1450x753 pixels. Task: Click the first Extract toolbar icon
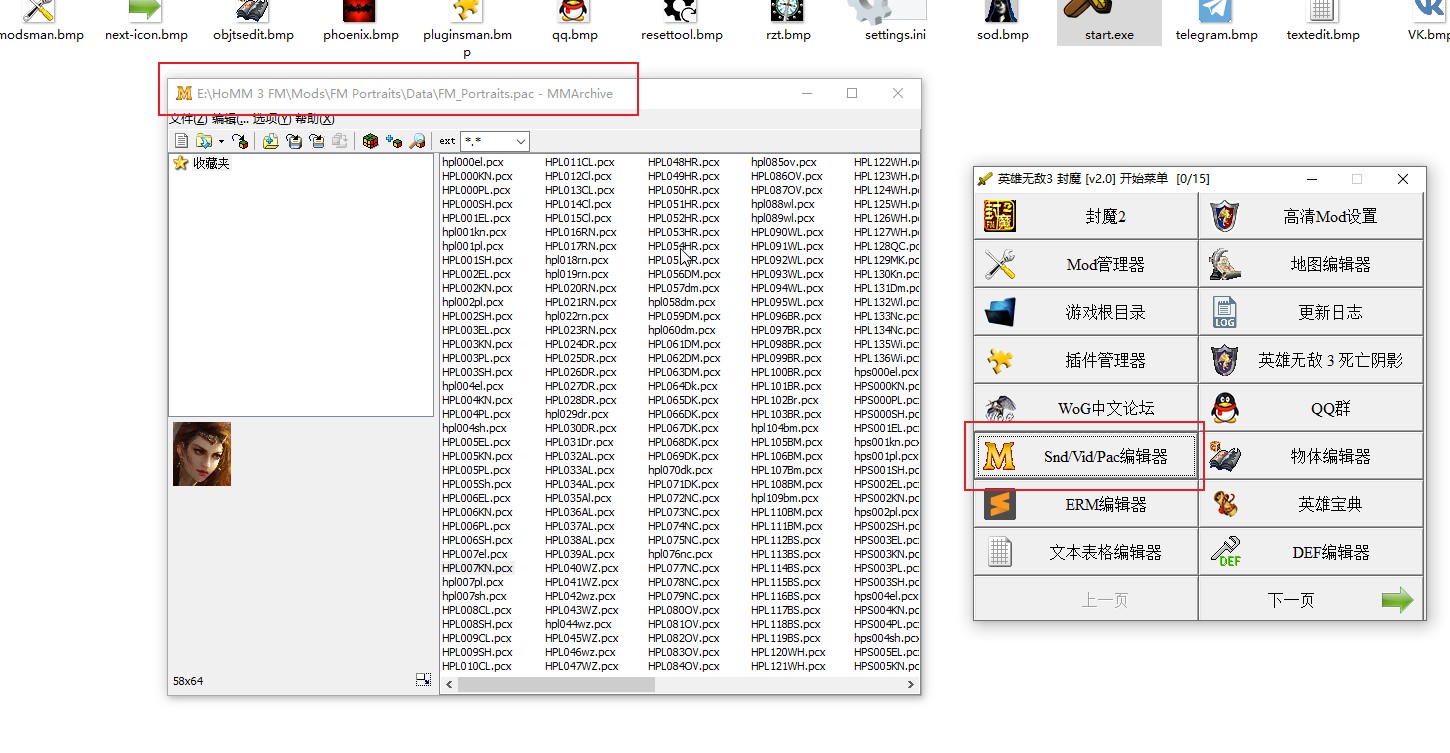point(294,141)
